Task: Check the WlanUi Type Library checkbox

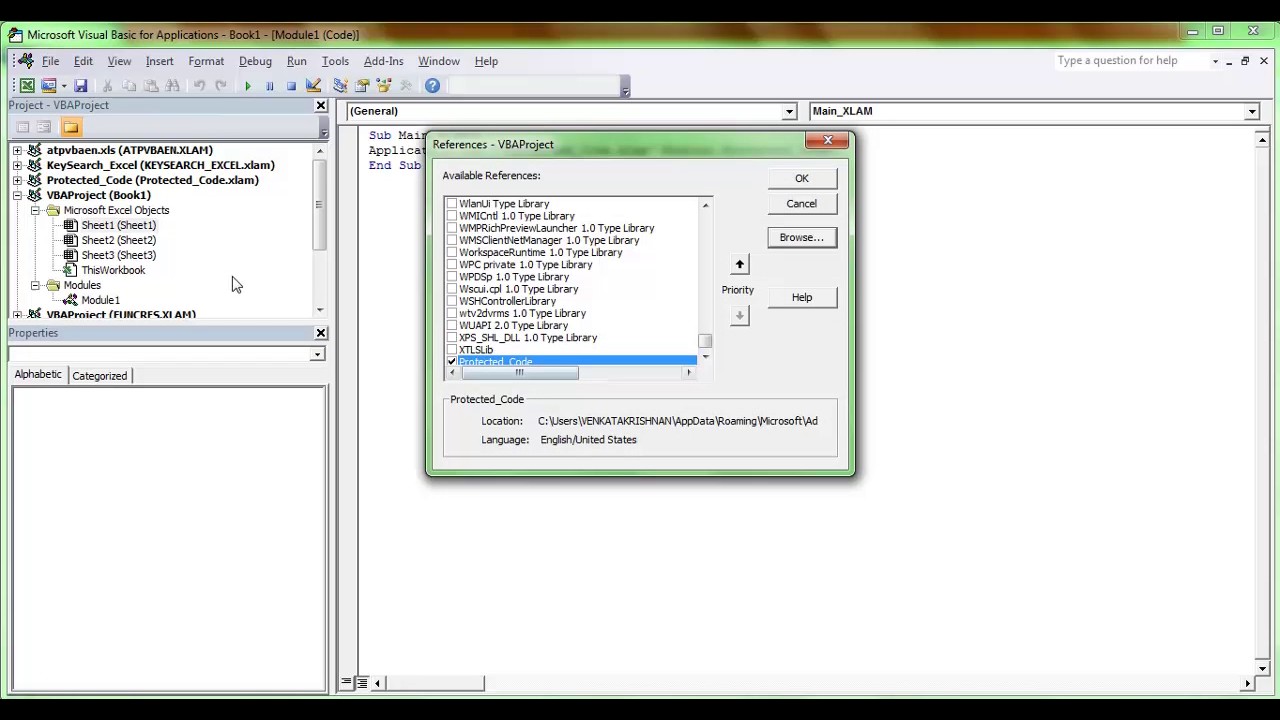Action: pos(452,204)
